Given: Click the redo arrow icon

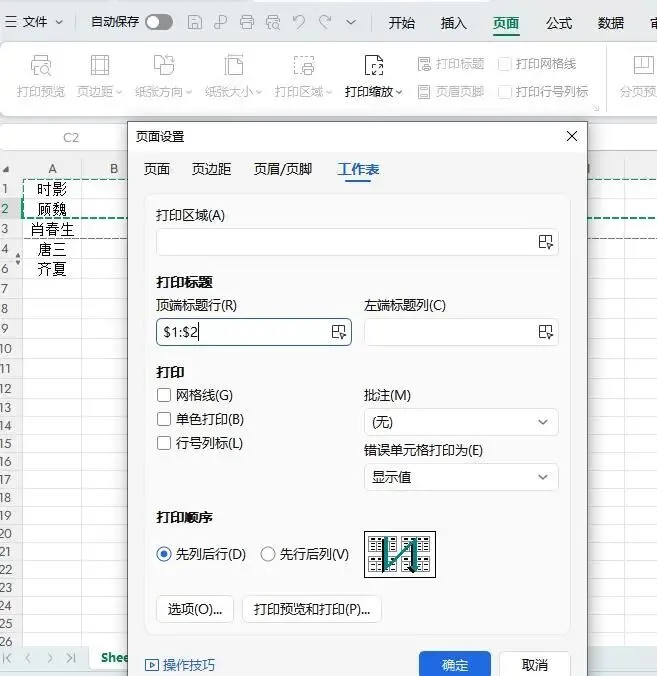Looking at the screenshot, I should [325, 22].
